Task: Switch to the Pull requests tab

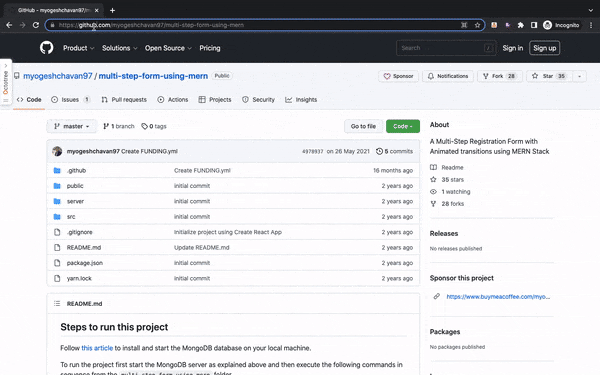Action: tap(124, 99)
